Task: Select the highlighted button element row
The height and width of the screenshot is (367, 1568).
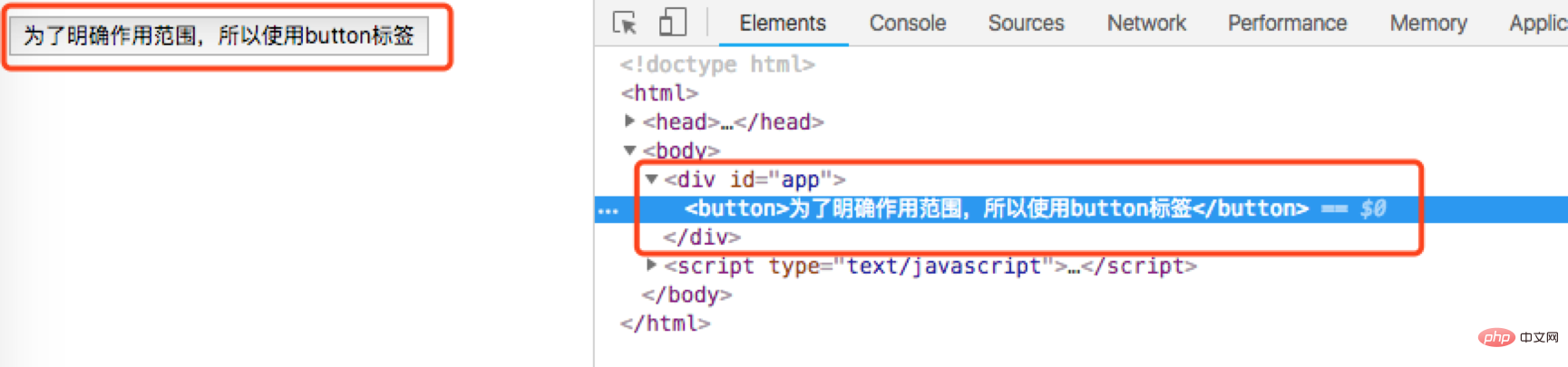Action: (x=1081, y=208)
